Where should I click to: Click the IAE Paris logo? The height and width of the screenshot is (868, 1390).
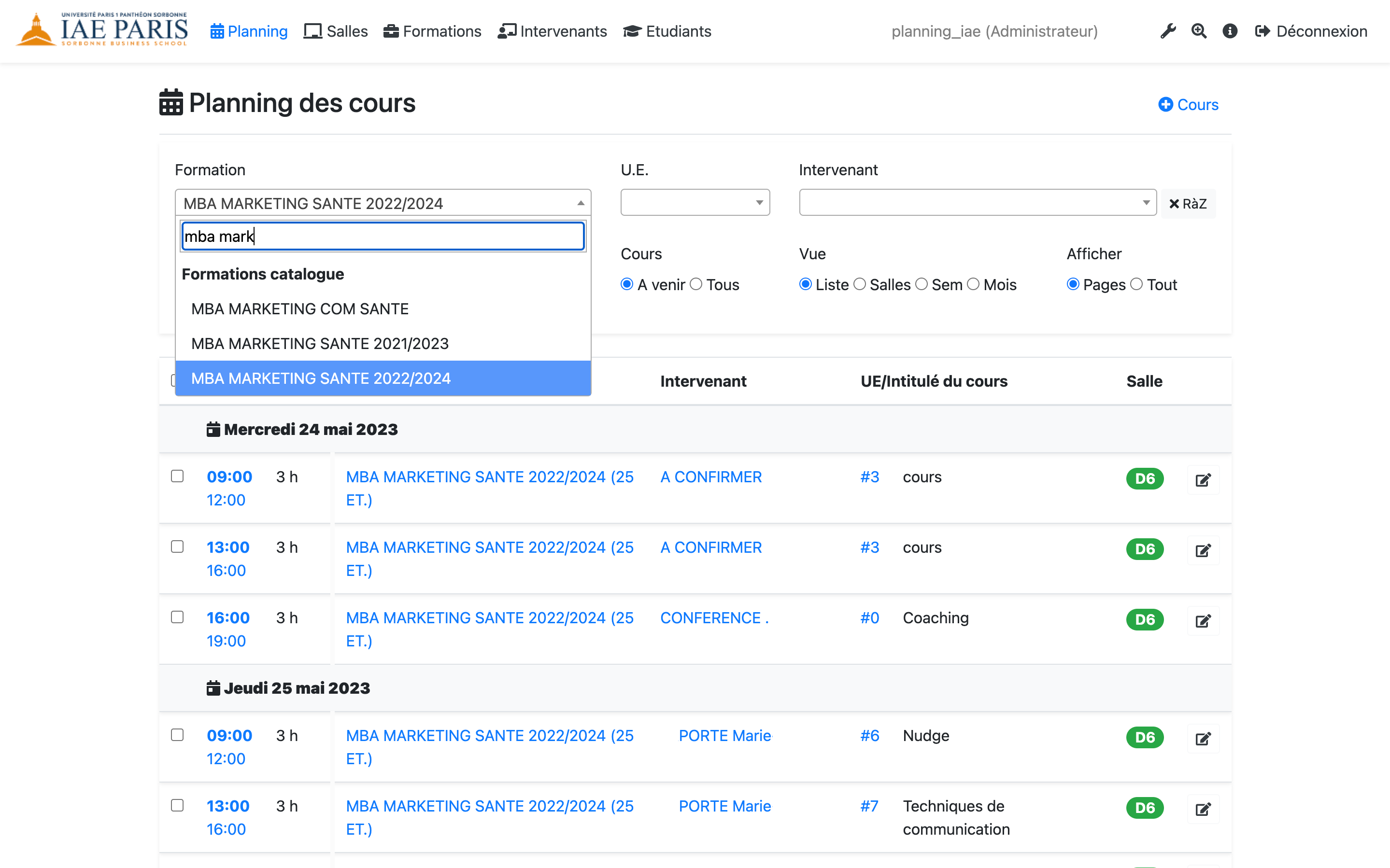tap(102, 29)
